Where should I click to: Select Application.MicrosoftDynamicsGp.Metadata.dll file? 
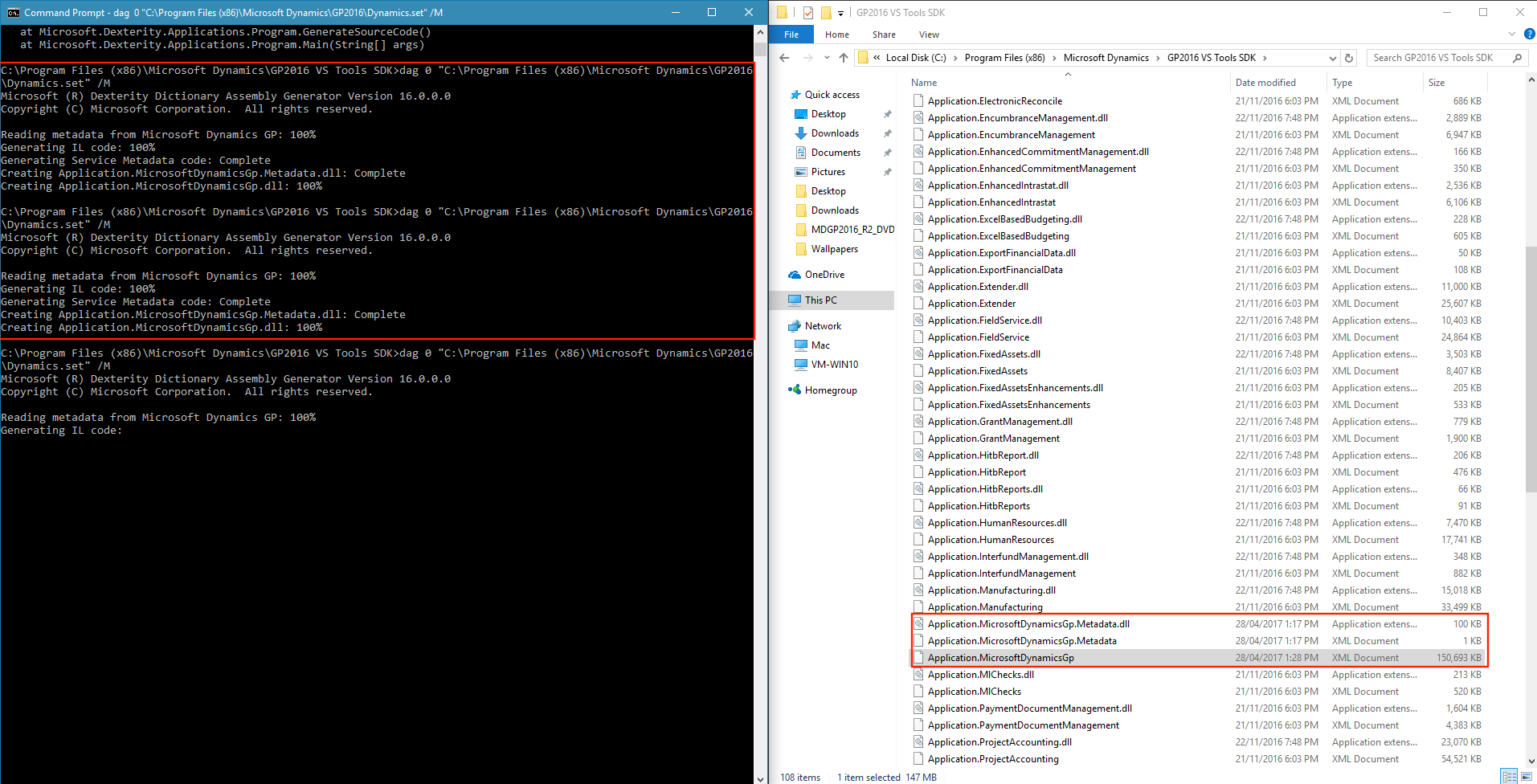click(x=1028, y=624)
